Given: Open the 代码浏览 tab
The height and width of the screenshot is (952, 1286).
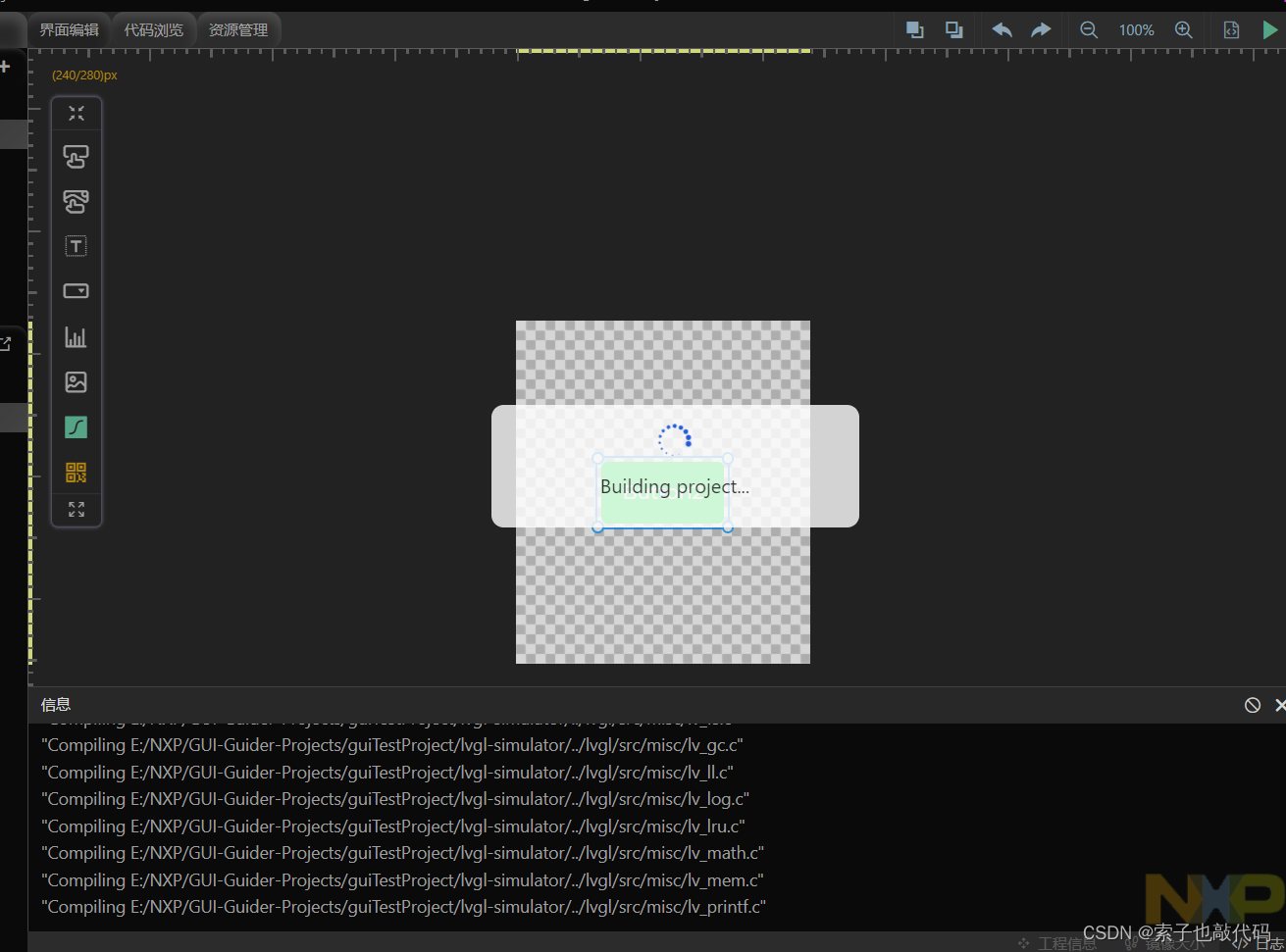Looking at the screenshot, I should point(154,29).
